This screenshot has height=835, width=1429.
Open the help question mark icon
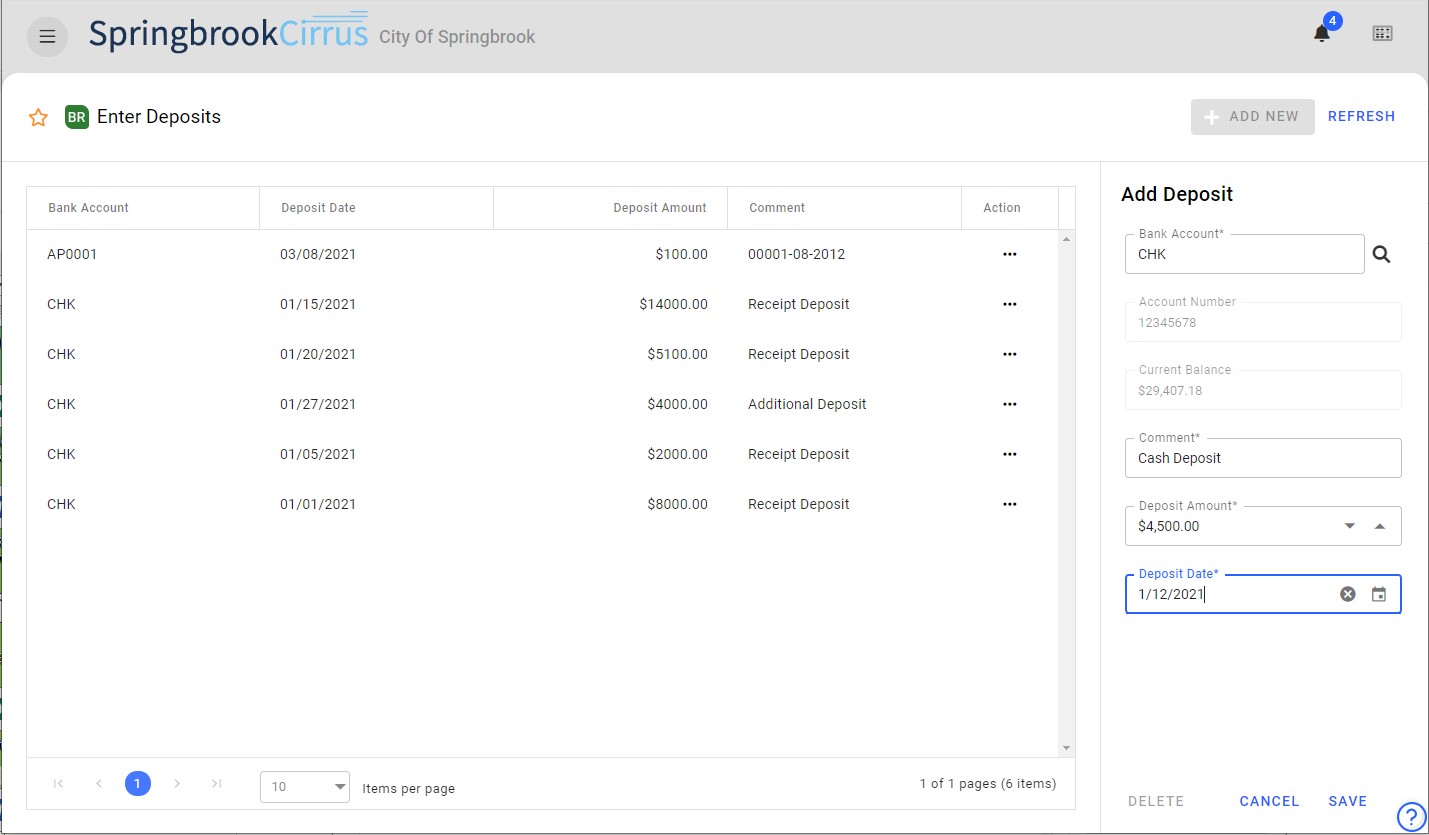pos(1410,816)
